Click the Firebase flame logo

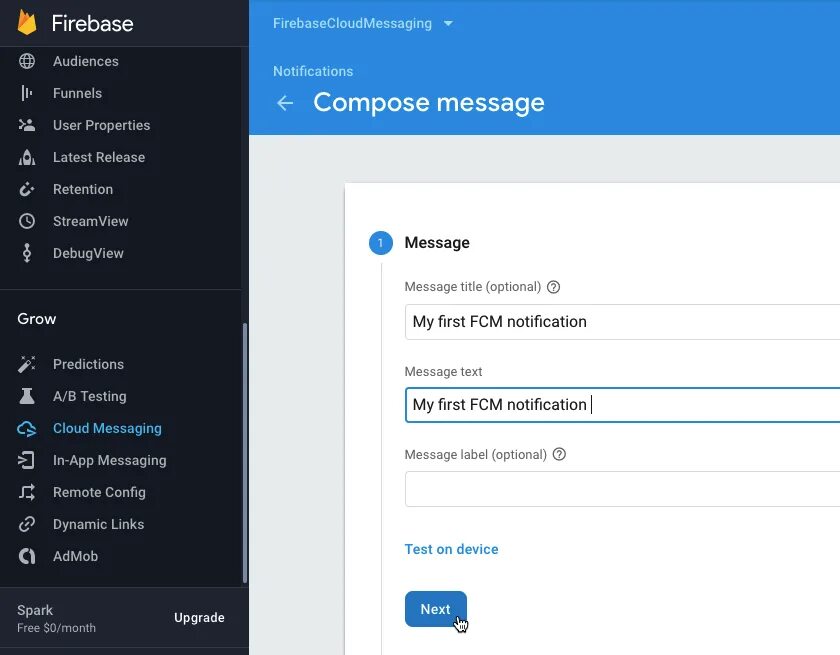point(27,22)
